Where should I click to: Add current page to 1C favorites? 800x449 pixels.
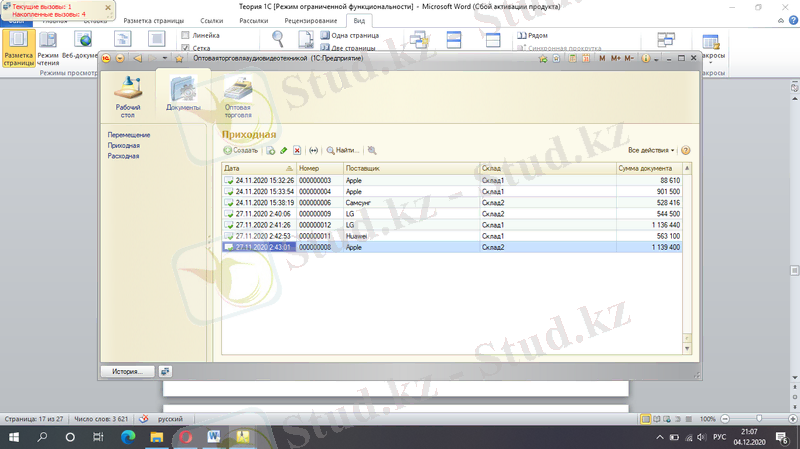(543, 59)
